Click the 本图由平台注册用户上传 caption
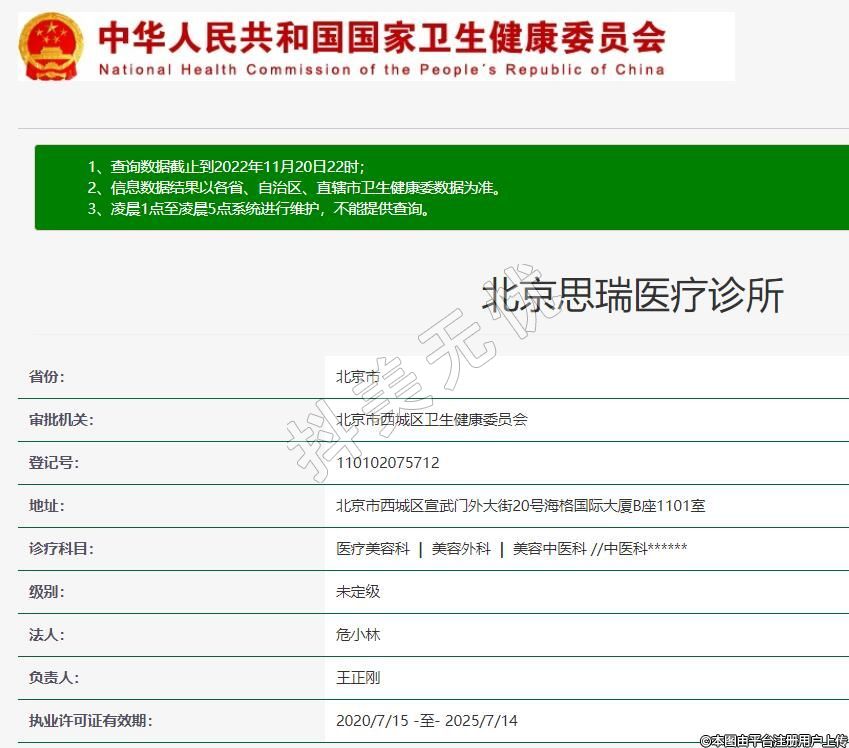Screen dimensions: 849x748 [773, 740]
